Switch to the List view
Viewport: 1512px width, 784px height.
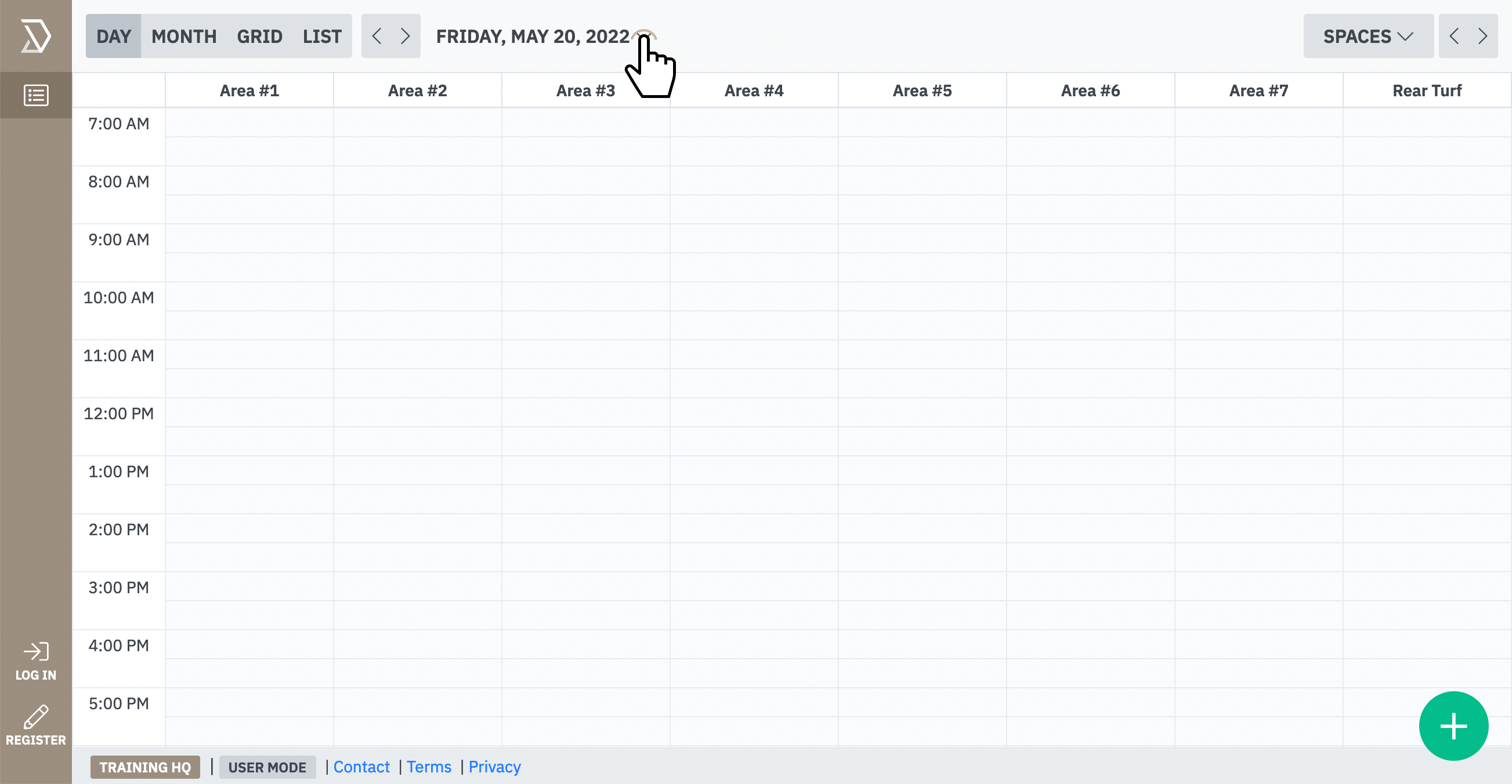click(x=322, y=36)
